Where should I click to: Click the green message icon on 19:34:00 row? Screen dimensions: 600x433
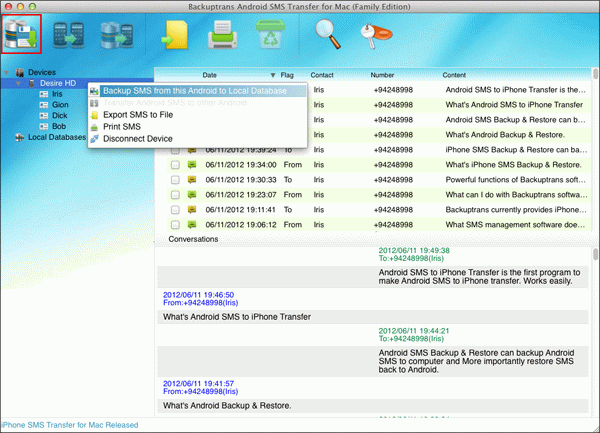pyautogui.click(x=192, y=165)
